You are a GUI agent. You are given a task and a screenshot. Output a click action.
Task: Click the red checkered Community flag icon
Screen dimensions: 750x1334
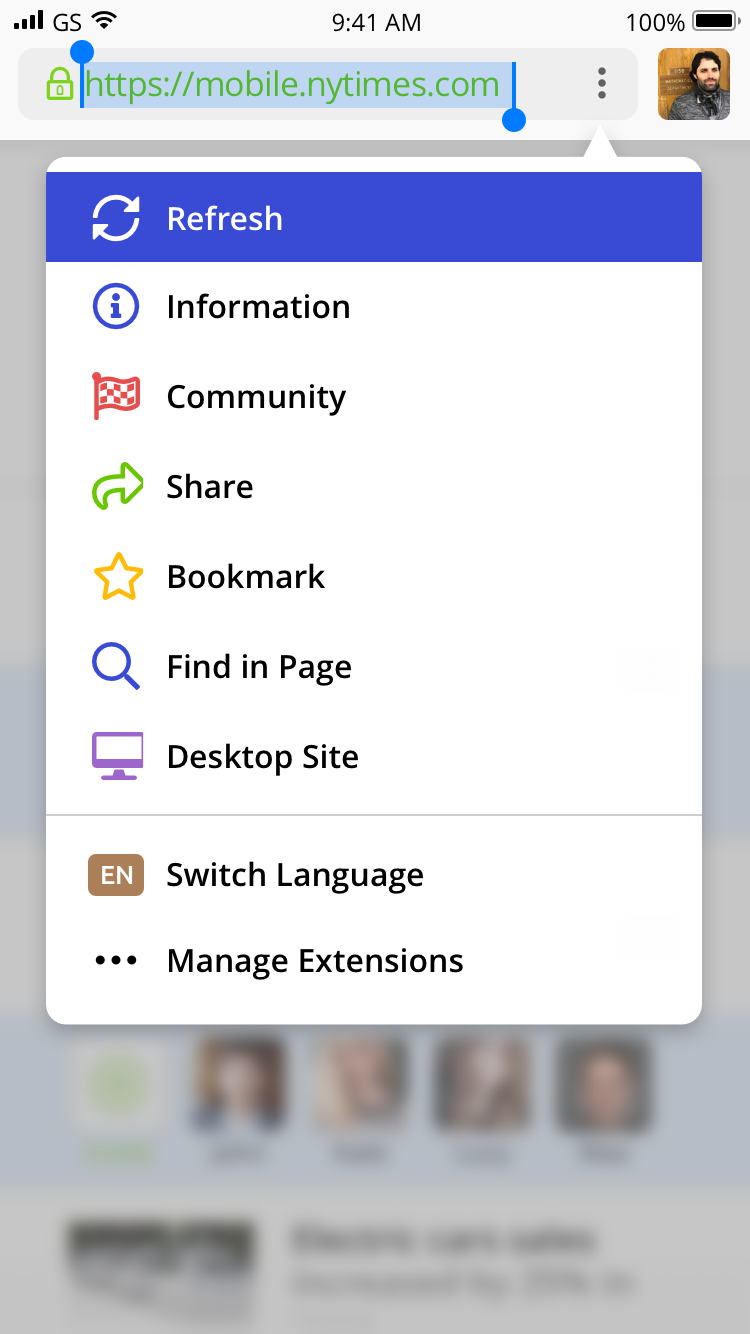(x=116, y=396)
